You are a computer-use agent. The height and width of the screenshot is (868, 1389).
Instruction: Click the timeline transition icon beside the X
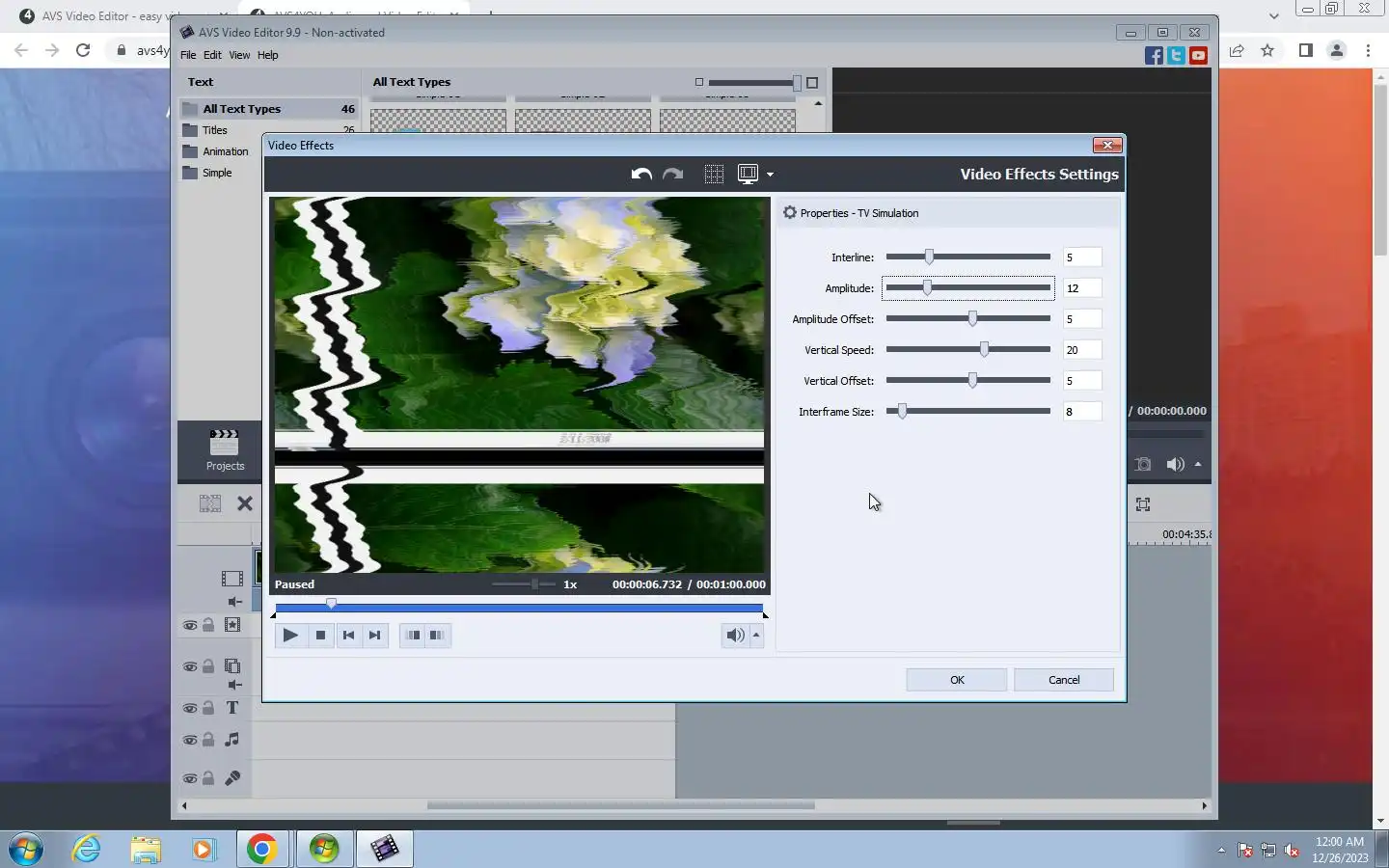(210, 503)
